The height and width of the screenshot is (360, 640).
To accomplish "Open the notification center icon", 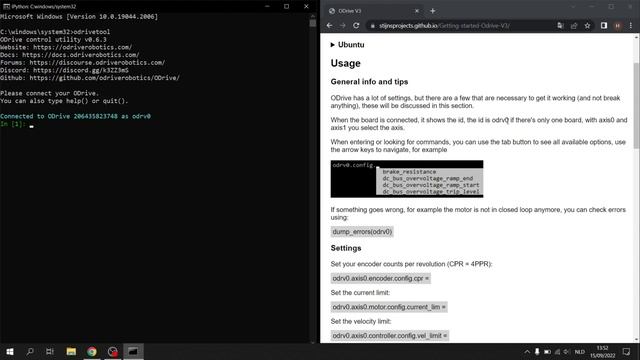I will (627, 351).
